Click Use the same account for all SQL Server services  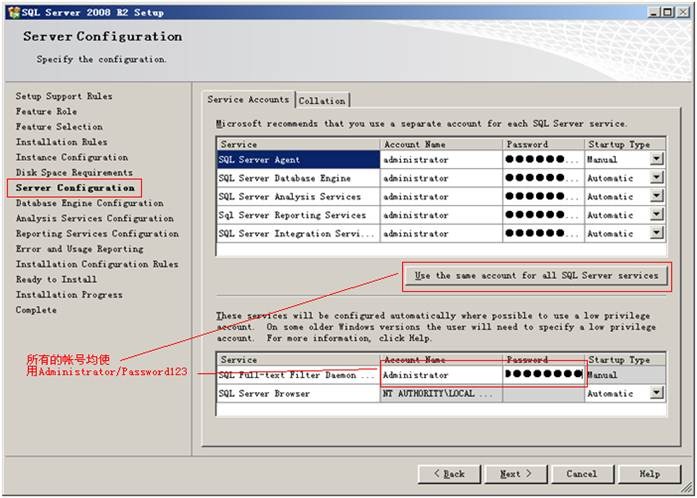point(537,276)
